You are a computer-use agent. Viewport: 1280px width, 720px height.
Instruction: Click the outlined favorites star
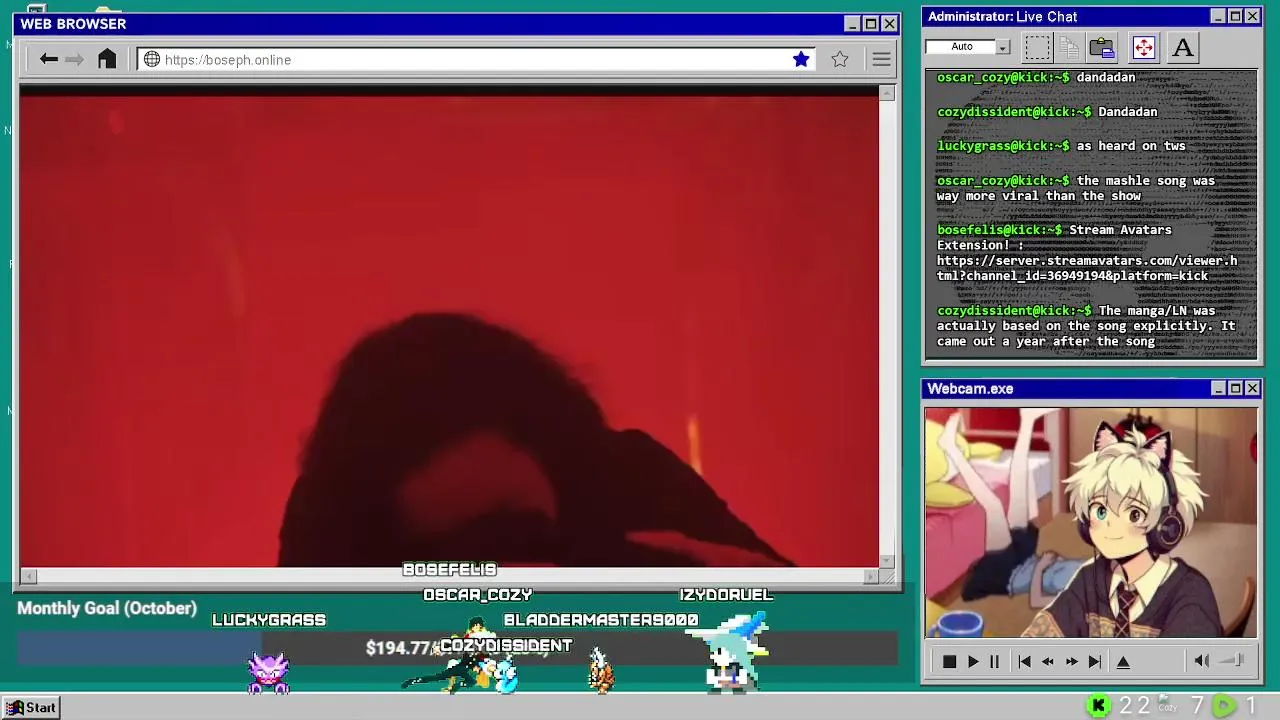pyautogui.click(x=840, y=60)
